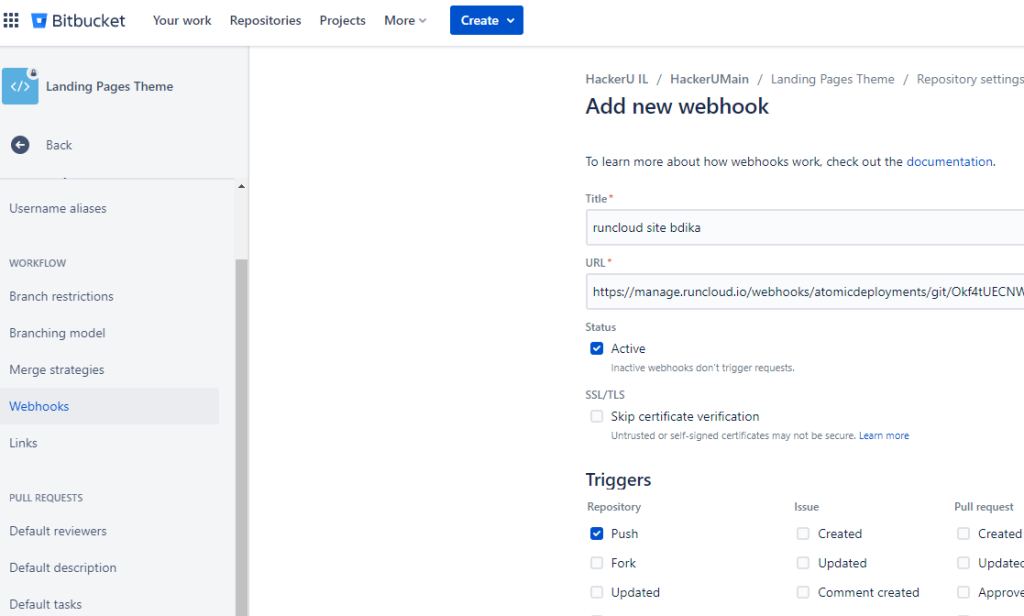Expand the More menu dropdown
This screenshot has height=616, width=1024.
405,20
